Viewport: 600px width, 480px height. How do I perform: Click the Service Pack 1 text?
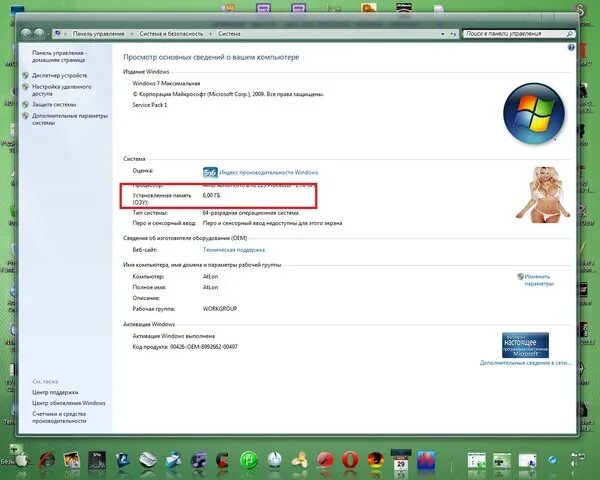click(x=150, y=104)
